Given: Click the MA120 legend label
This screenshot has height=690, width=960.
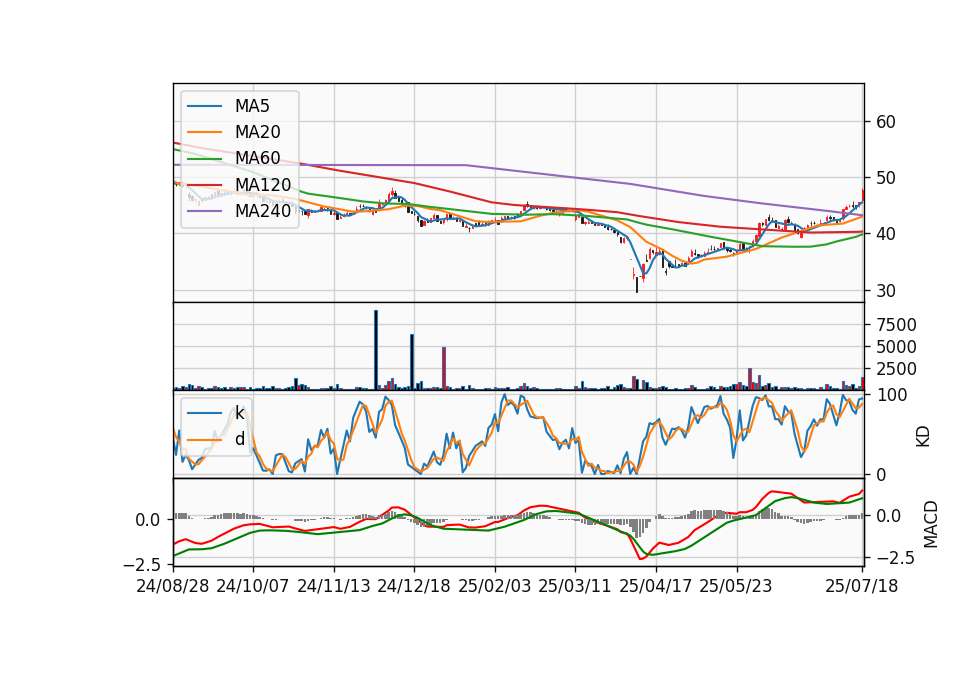Looking at the screenshot, I should pos(263,185).
